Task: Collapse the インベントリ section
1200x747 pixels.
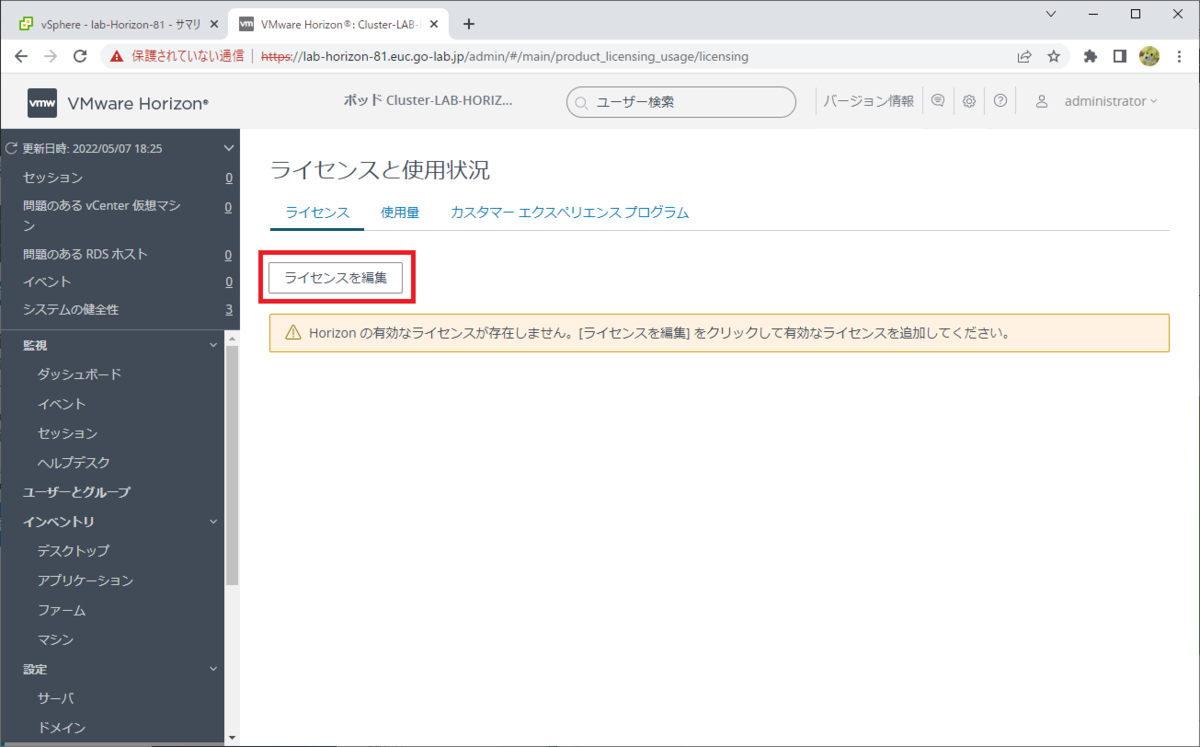Action: pyautogui.click(x=213, y=521)
